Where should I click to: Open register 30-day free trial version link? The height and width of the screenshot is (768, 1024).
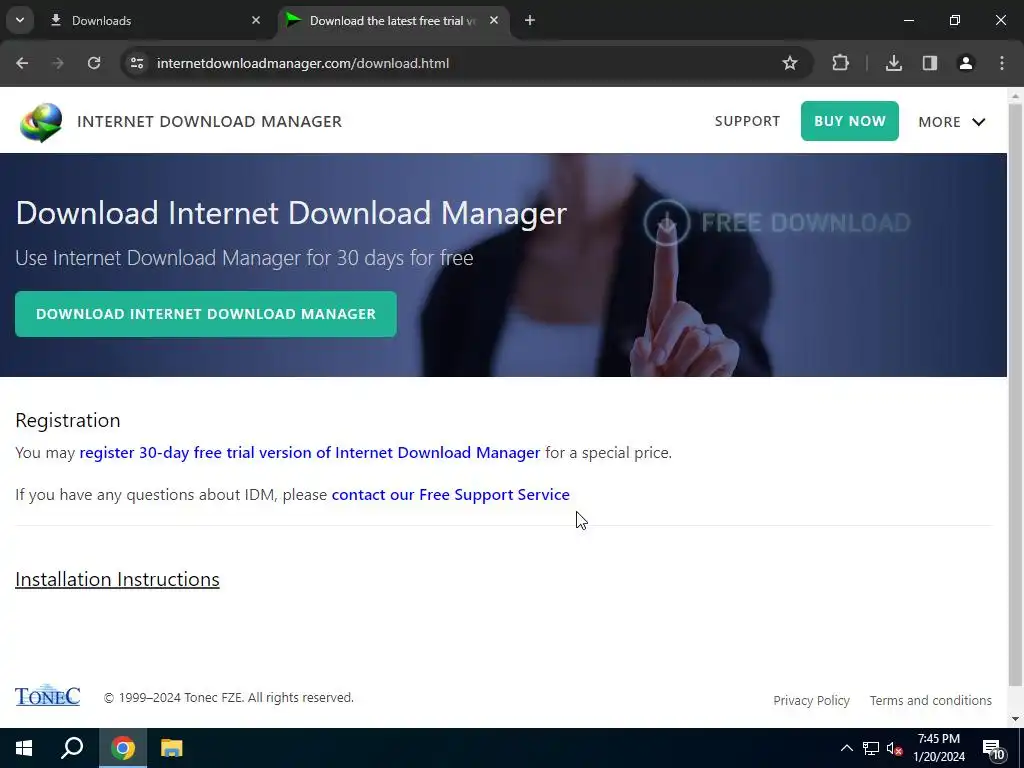click(310, 453)
